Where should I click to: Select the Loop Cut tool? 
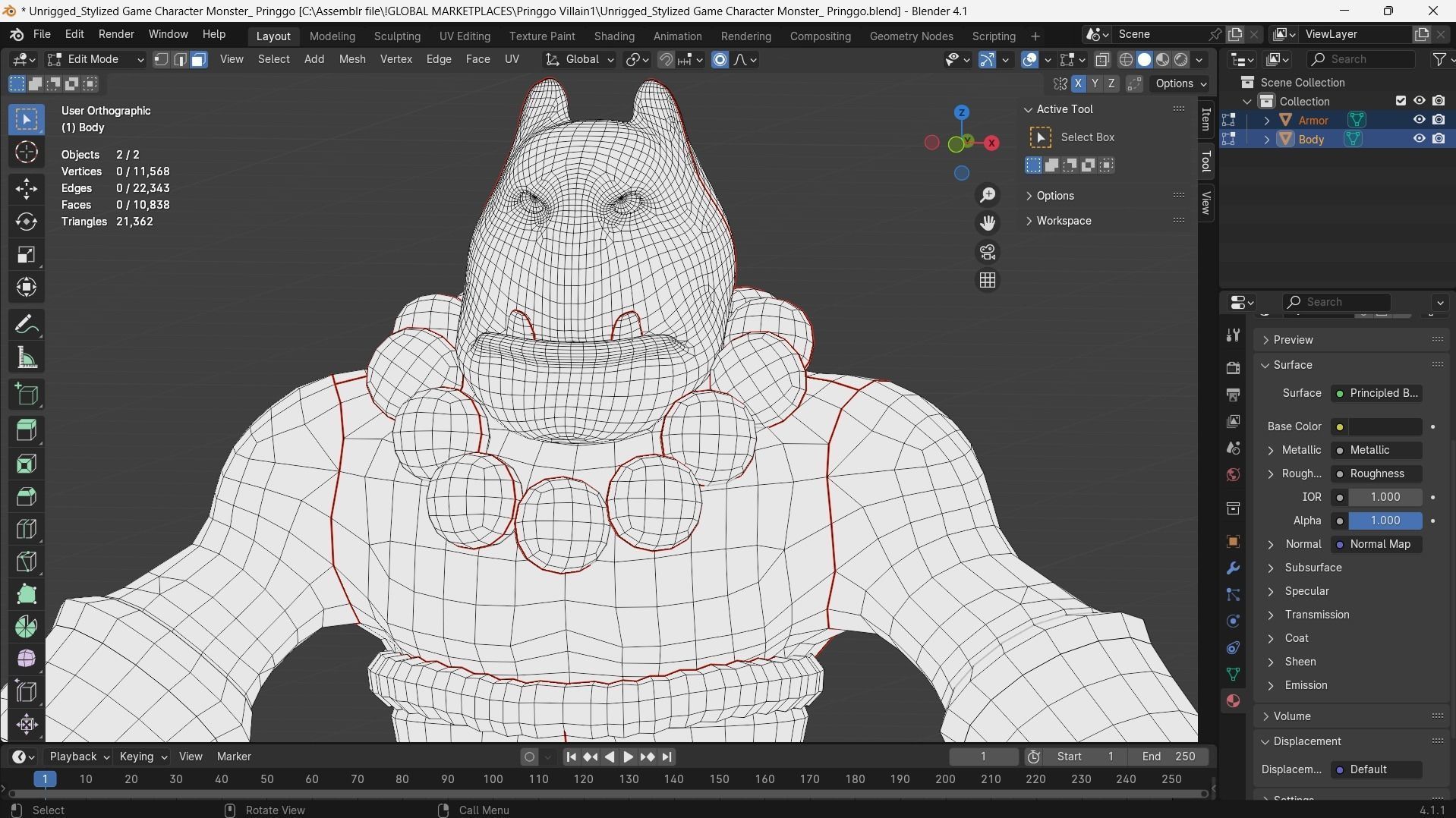tap(27, 529)
